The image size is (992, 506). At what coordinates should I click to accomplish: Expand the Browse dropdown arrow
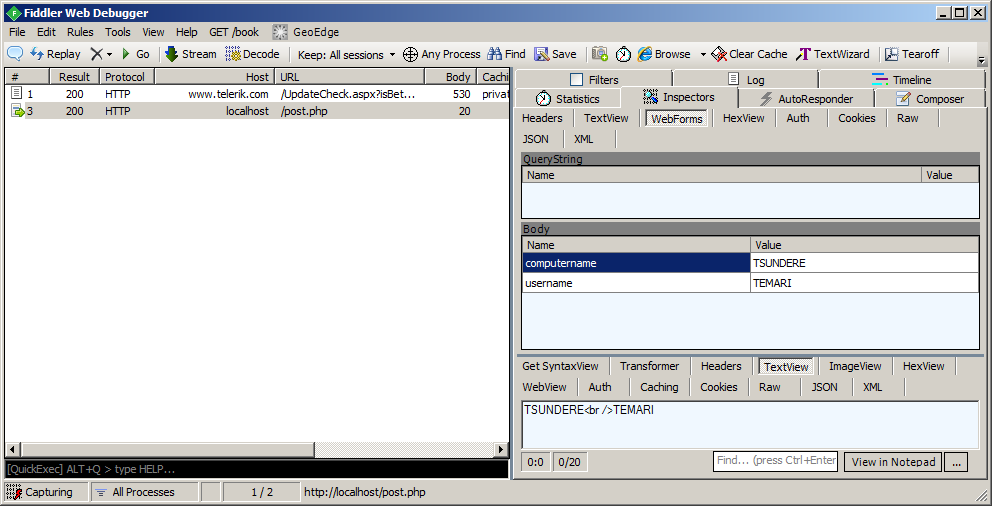(x=703, y=54)
